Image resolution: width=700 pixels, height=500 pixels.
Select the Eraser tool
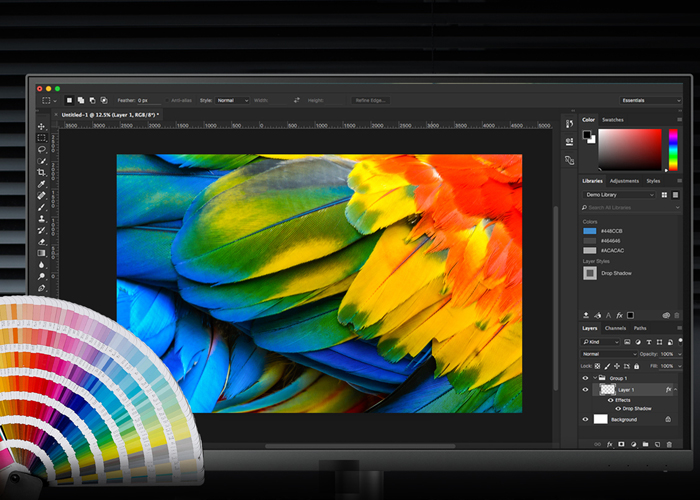click(x=42, y=242)
